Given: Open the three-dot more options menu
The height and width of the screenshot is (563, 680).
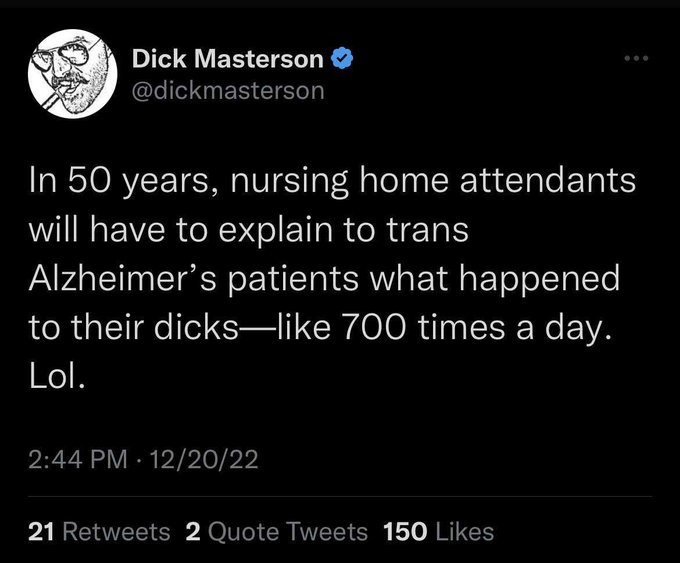Looking at the screenshot, I should [636, 58].
